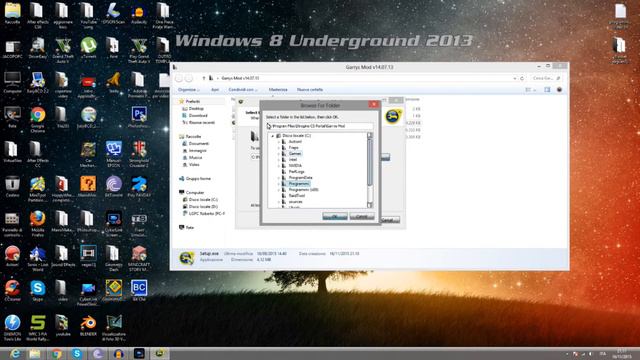This screenshot has height=360, width=640.
Task: Select Documenti under Raccolte in Explorer
Action: tap(199, 144)
